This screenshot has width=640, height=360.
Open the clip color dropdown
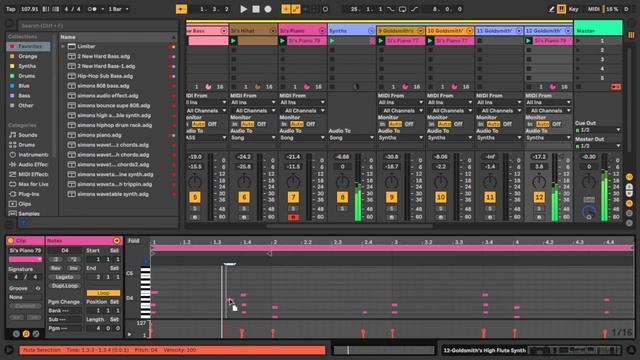[25, 259]
